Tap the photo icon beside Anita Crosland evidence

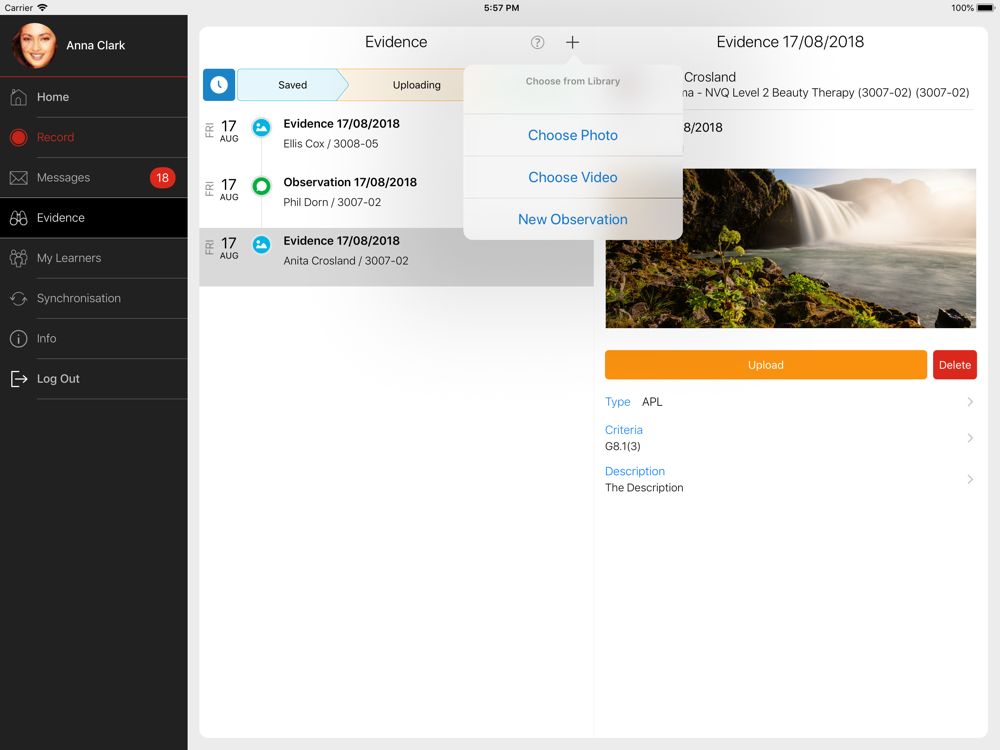pyautogui.click(x=261, y=245)
